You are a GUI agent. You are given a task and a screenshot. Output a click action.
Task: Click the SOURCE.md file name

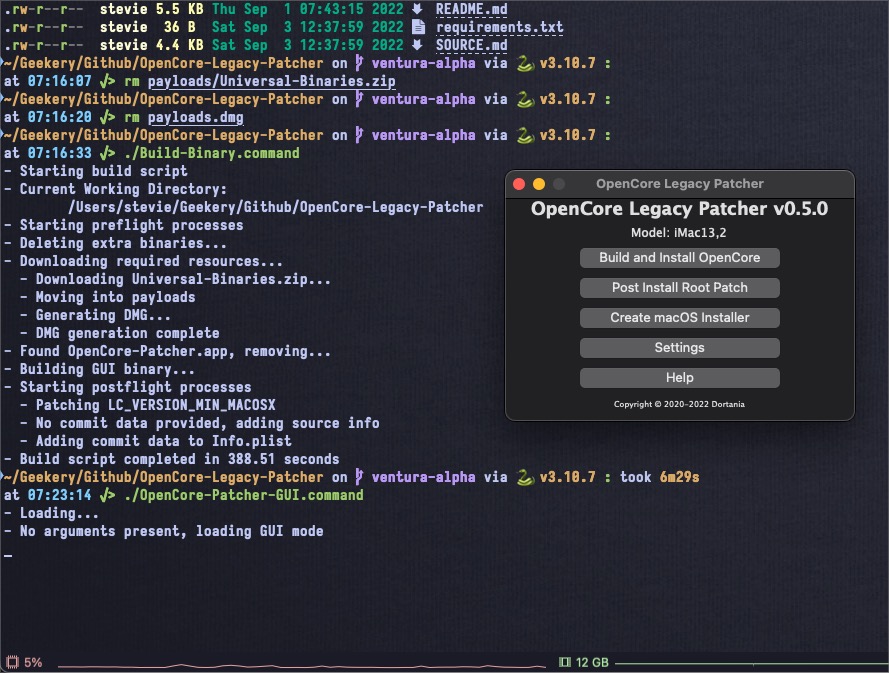[x=472, y=45]
